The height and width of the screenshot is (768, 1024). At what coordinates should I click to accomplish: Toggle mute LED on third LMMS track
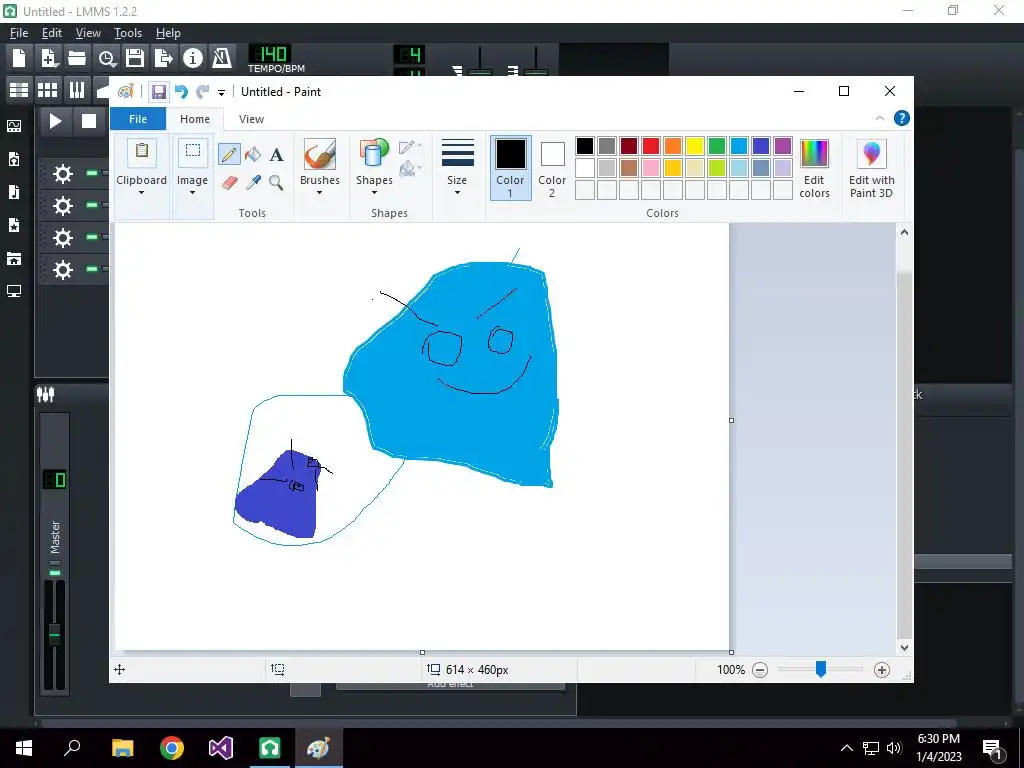pos(92,237)
